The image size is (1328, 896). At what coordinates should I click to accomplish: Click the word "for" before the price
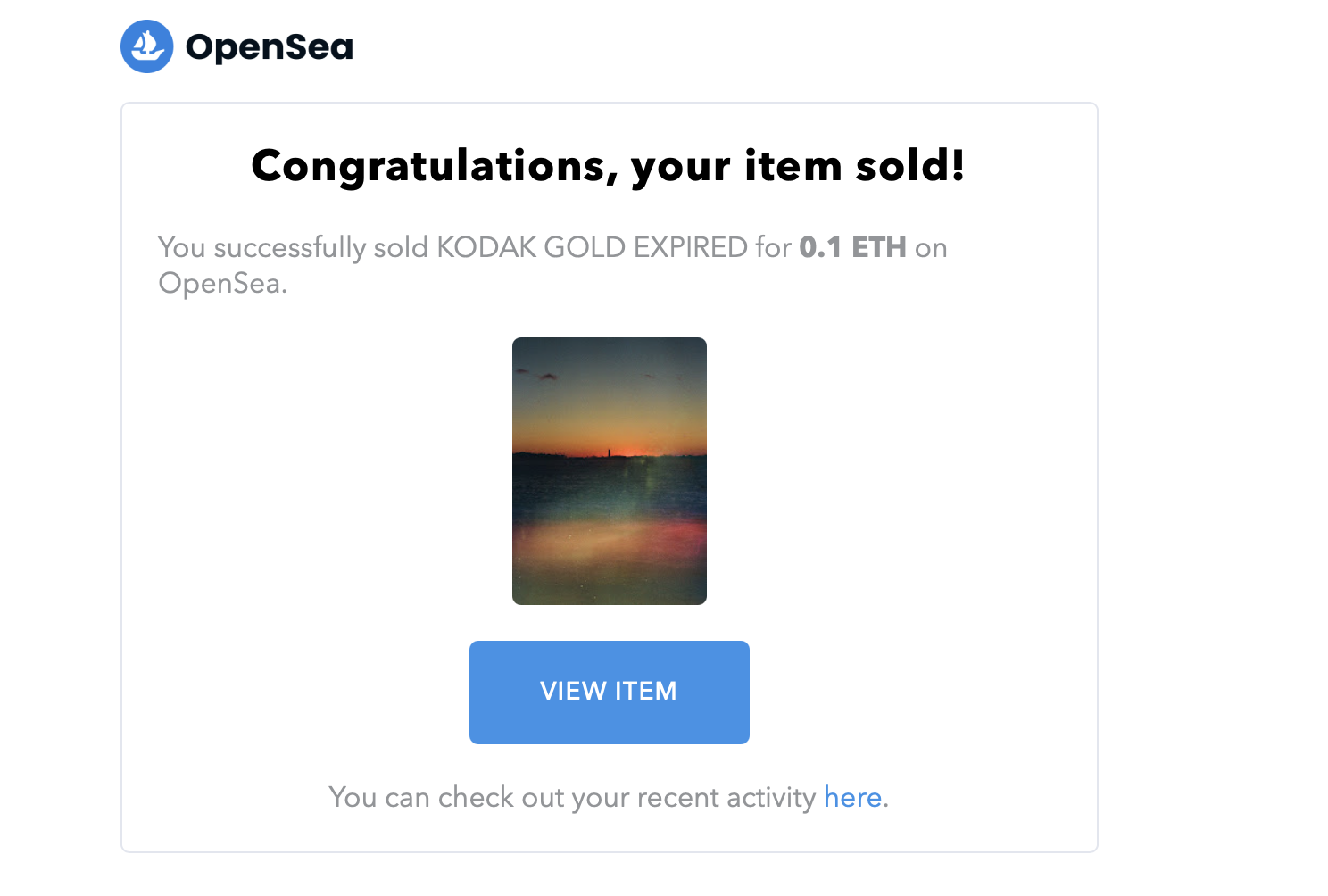click(x=773, y=247)
